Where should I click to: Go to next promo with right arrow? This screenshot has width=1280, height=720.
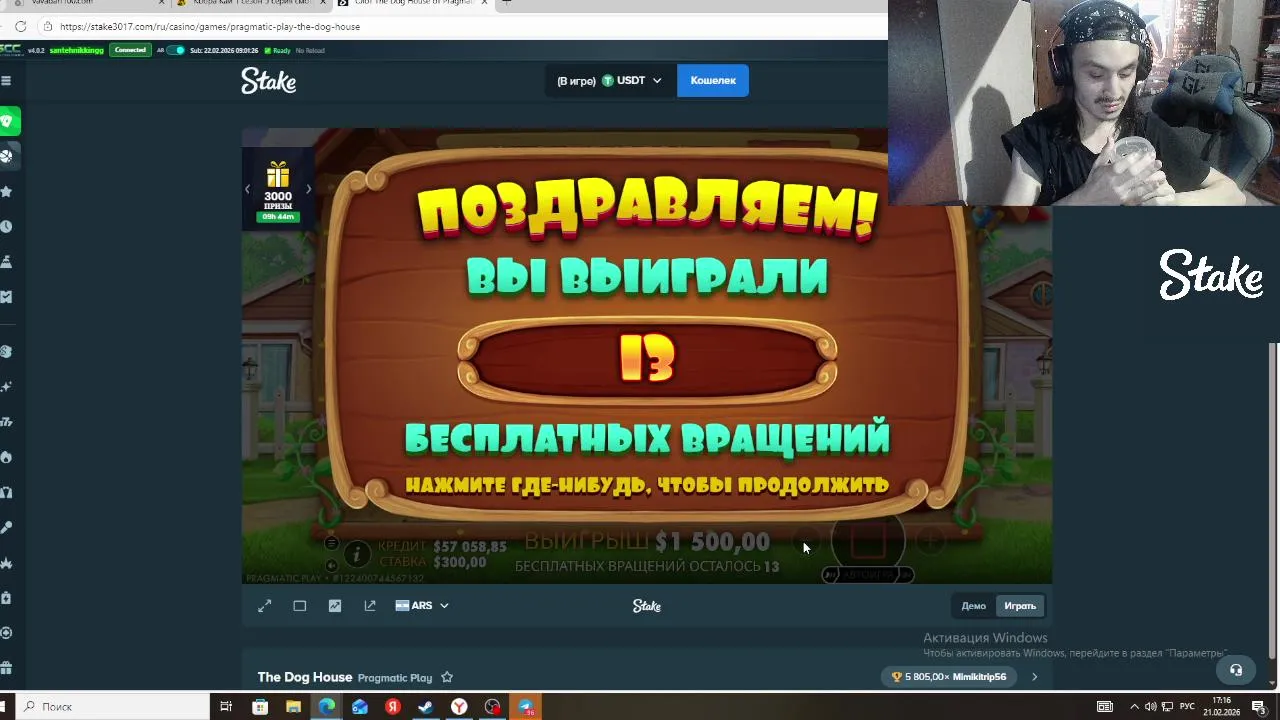pyautogui.click(x=308, y=189)
